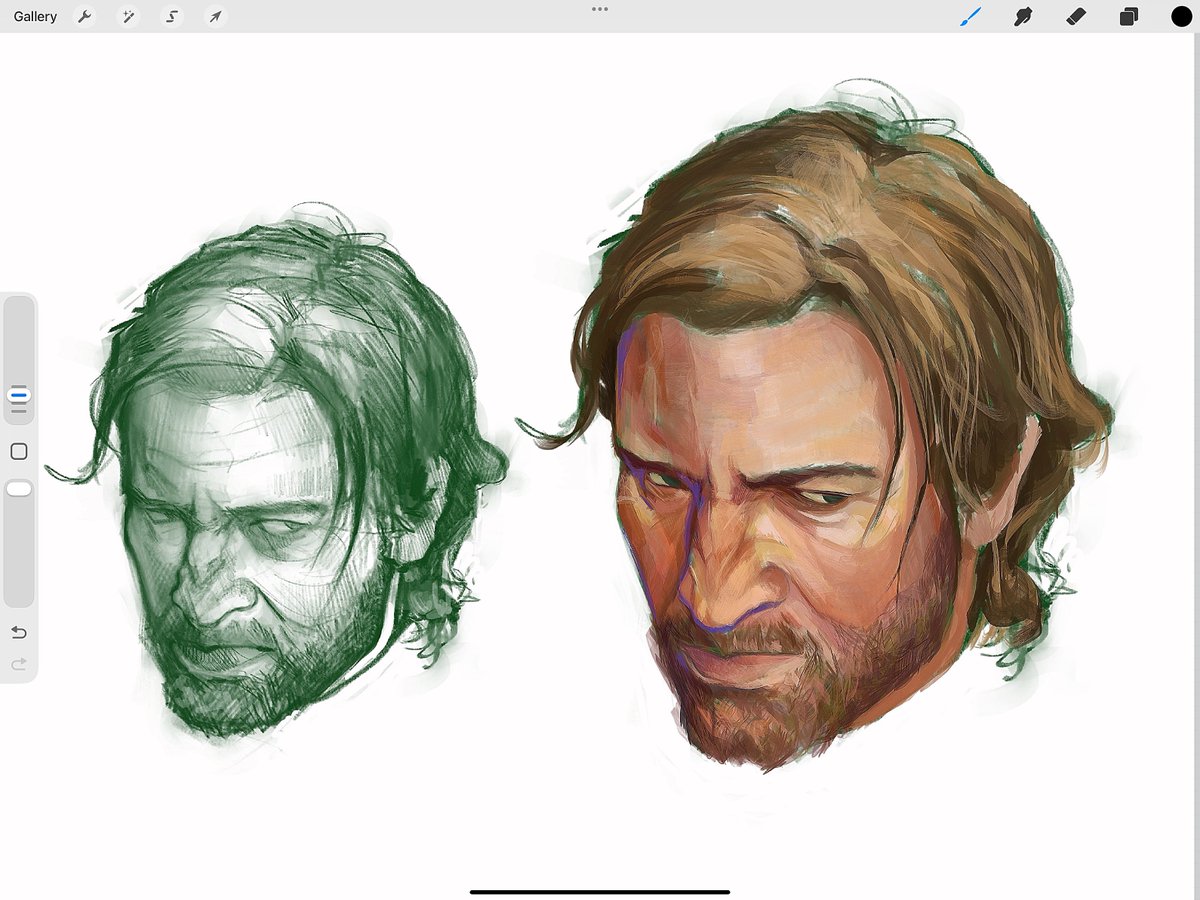The image size is (1200, 900).
Task: Click the brush opacity slider handle
Action: click(x=19, y=489)
